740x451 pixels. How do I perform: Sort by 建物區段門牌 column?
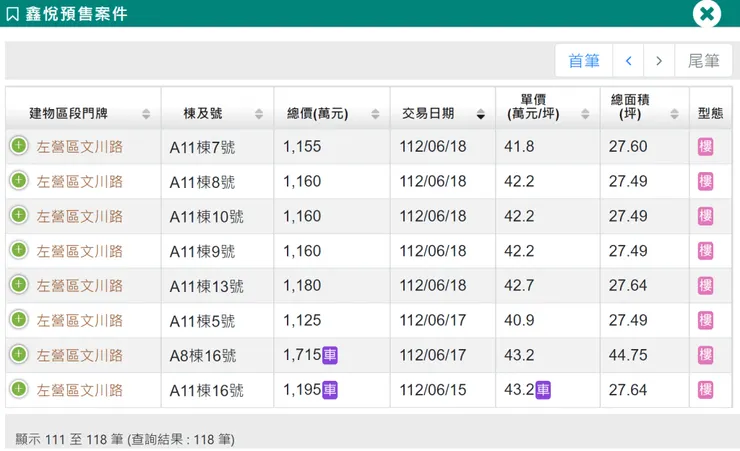pyautogui.click(x=83, y=108)
